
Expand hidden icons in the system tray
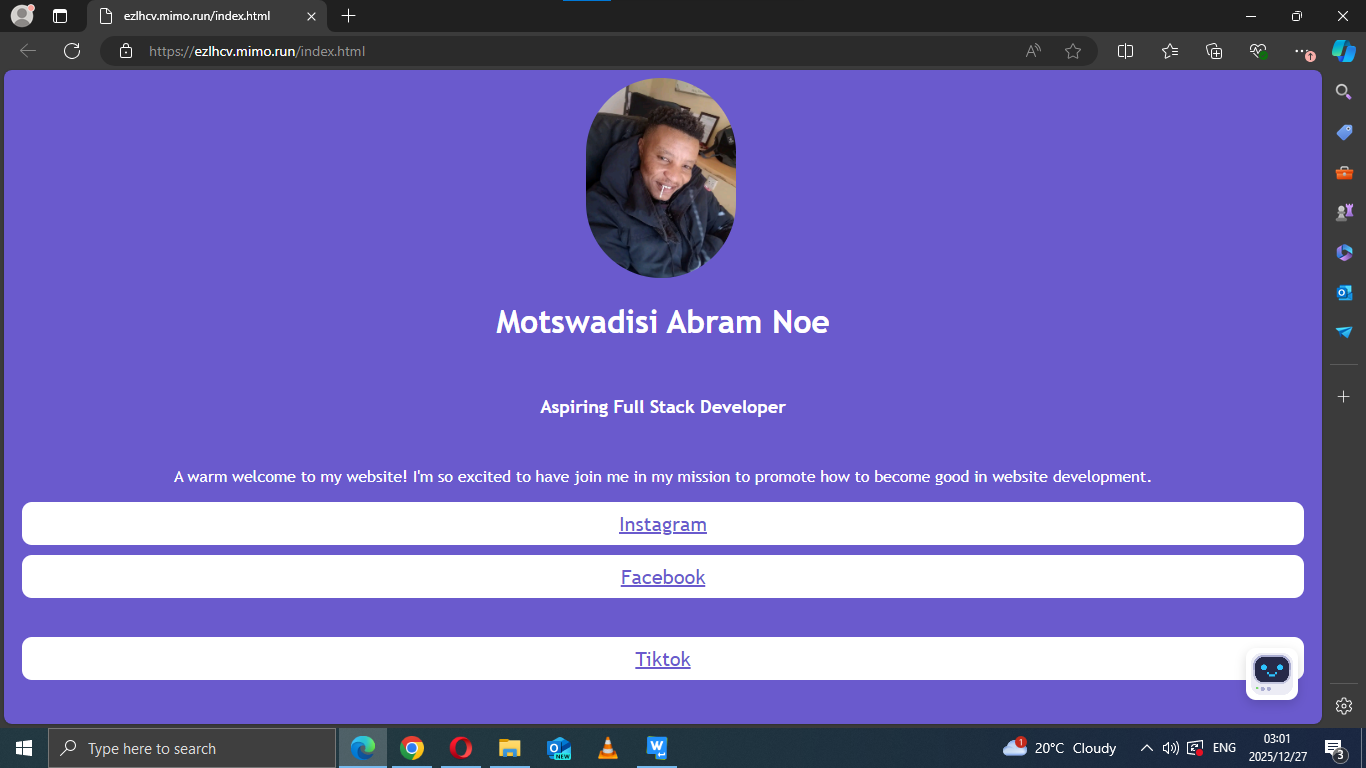(1147, 747)
